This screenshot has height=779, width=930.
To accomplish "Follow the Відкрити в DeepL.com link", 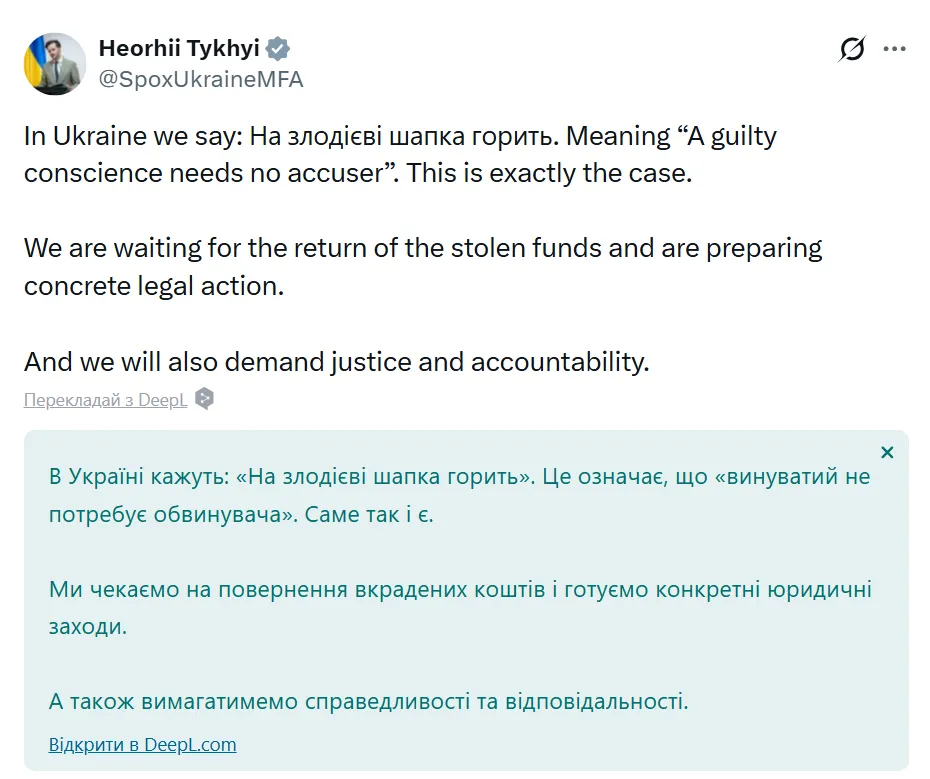I will [x=143, y=744].
